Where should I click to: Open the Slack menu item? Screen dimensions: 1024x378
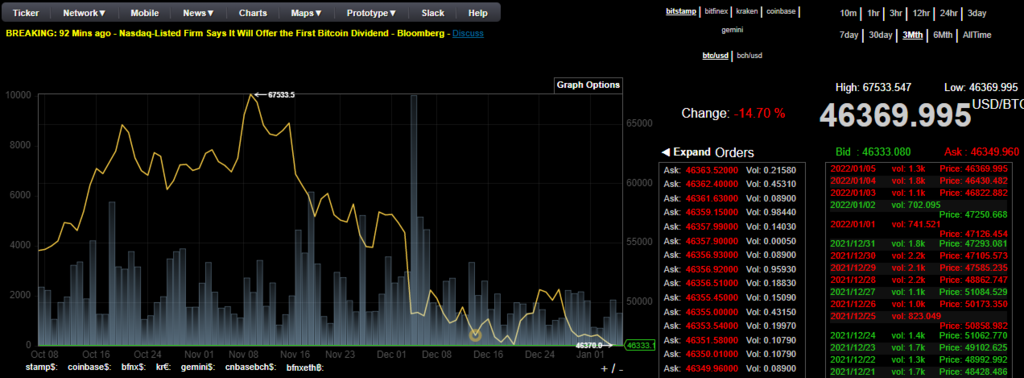[432, 13]
